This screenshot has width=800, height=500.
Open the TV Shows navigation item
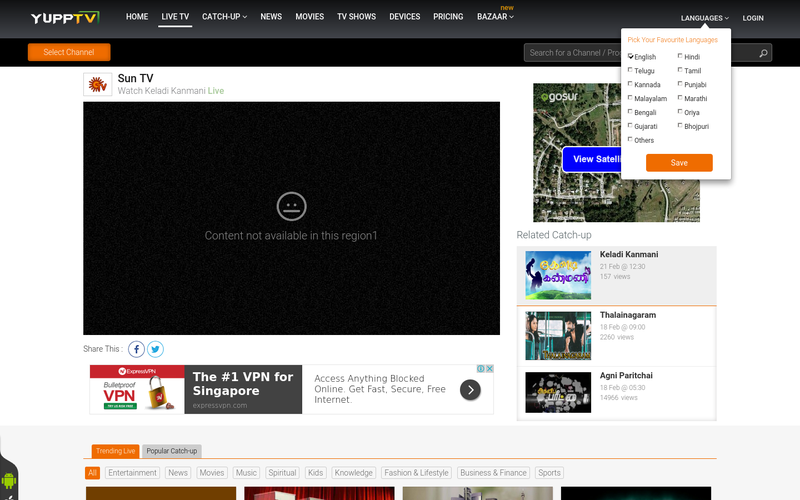pyautogui.click(x=356, y=17)
